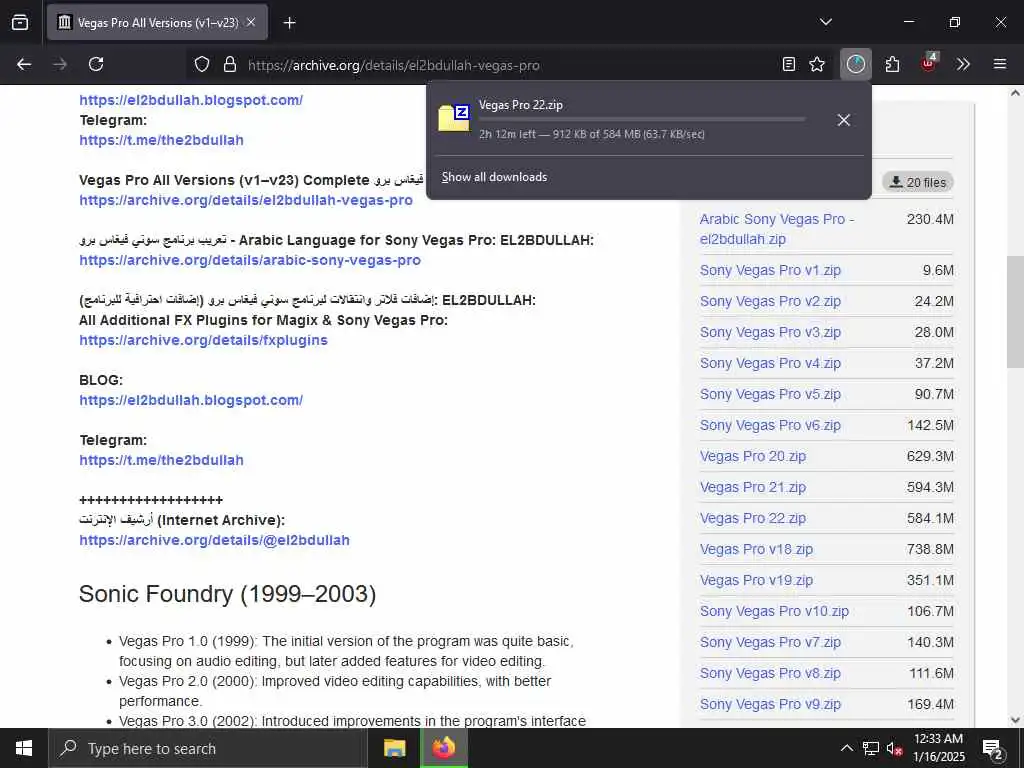This screenshot has height=768, width=1024.
Task: Open the tracking protection shield icon
Action: (202, 64)
